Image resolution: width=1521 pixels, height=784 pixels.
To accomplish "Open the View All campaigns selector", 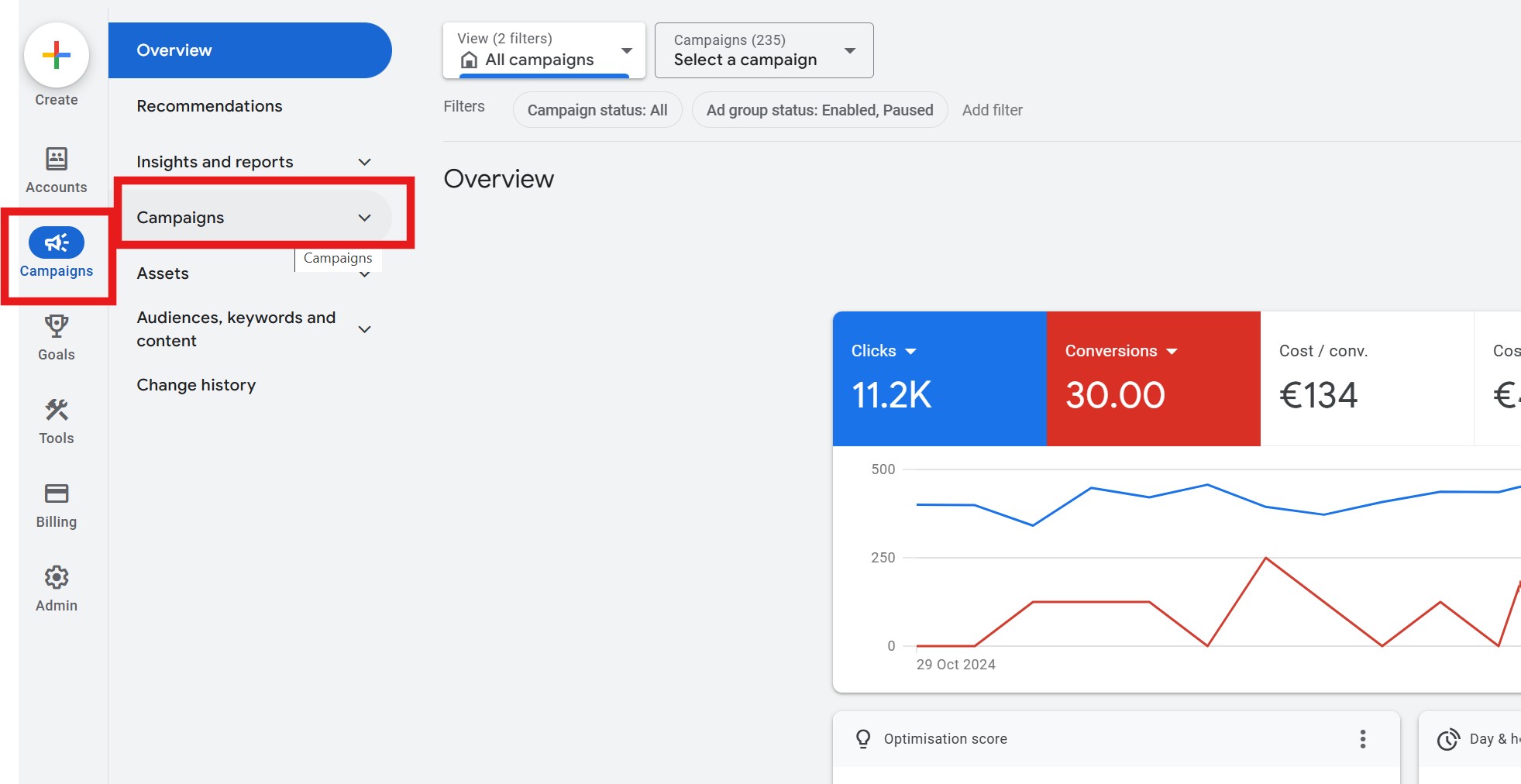I will (542, 50).
